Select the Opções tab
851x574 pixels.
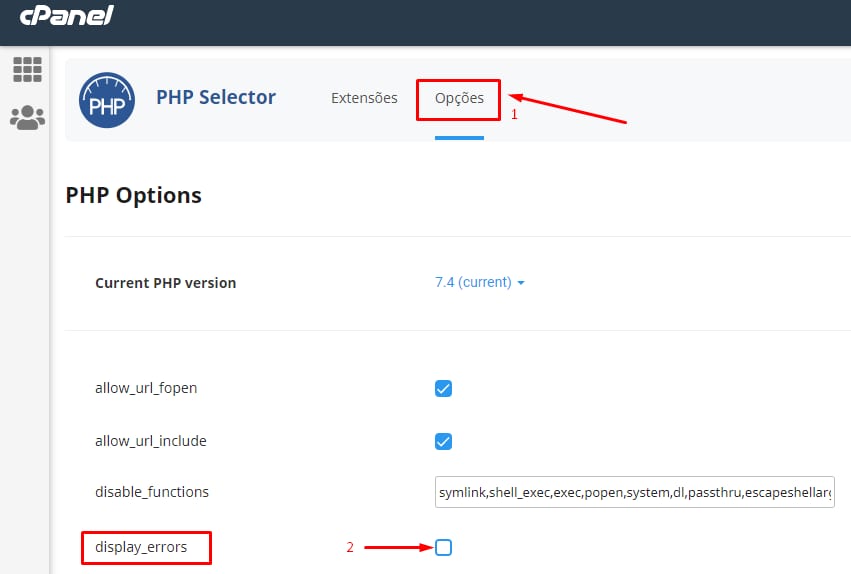tap(459, 98)
